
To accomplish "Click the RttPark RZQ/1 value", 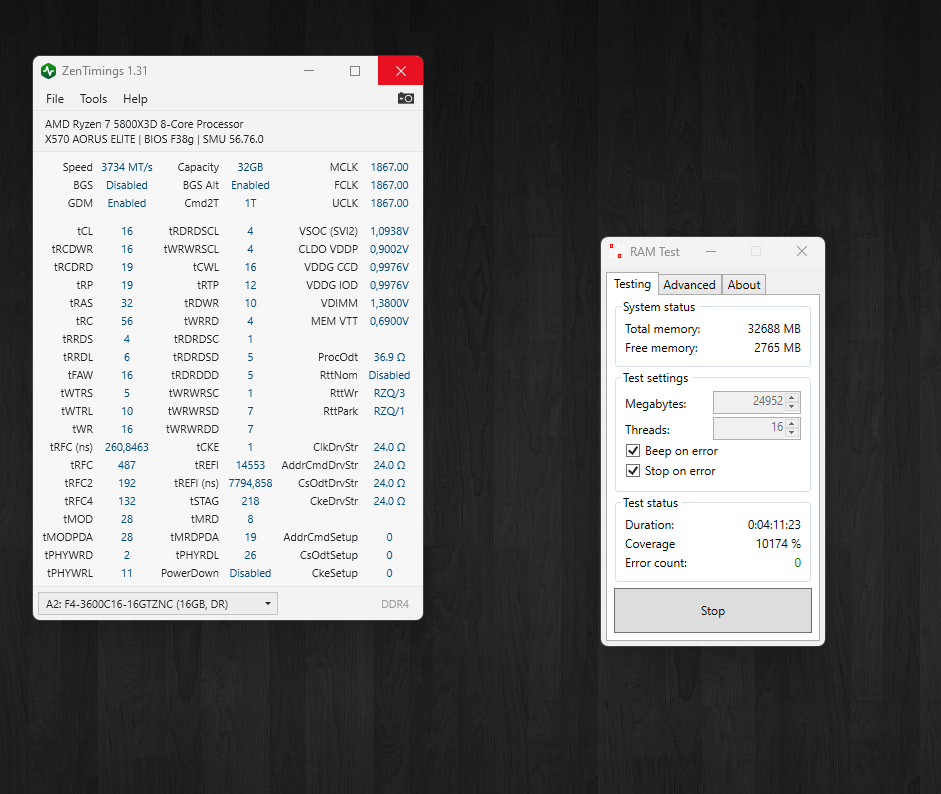I will (x=389, y=411).
